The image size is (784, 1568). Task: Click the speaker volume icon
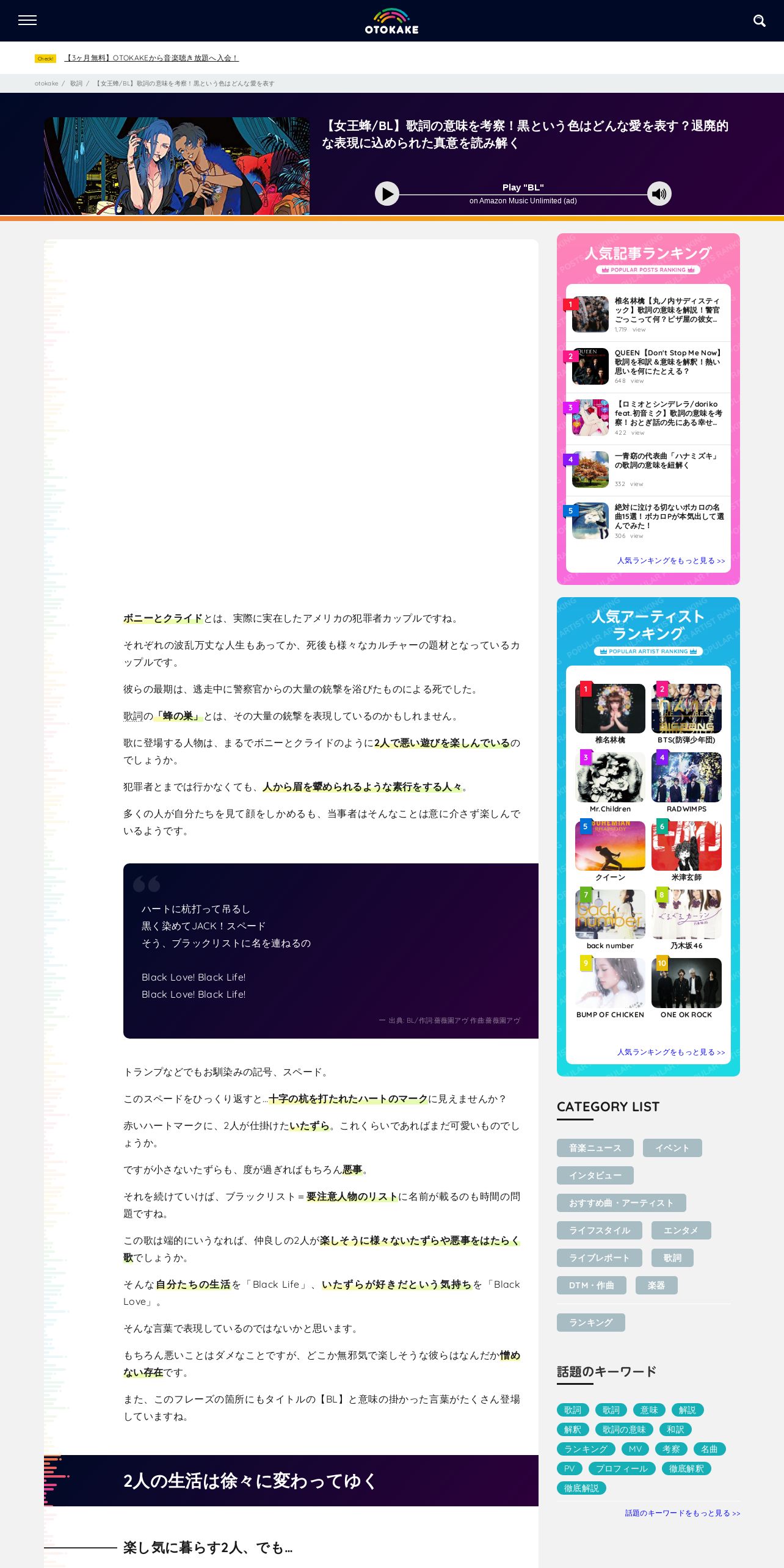659,194
